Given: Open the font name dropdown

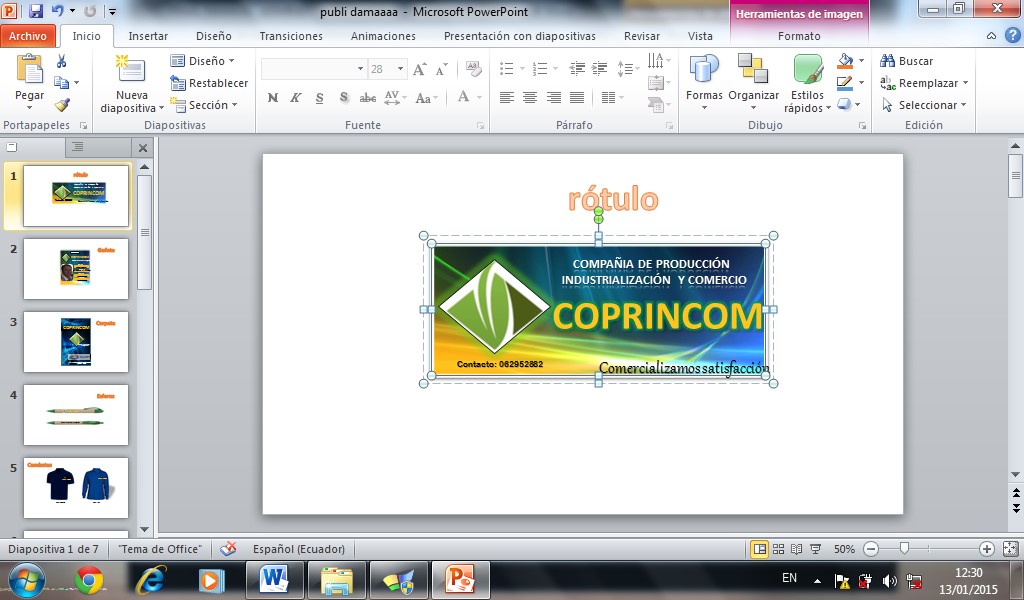Looking at the screenshot, I should (x=360, y=69).
